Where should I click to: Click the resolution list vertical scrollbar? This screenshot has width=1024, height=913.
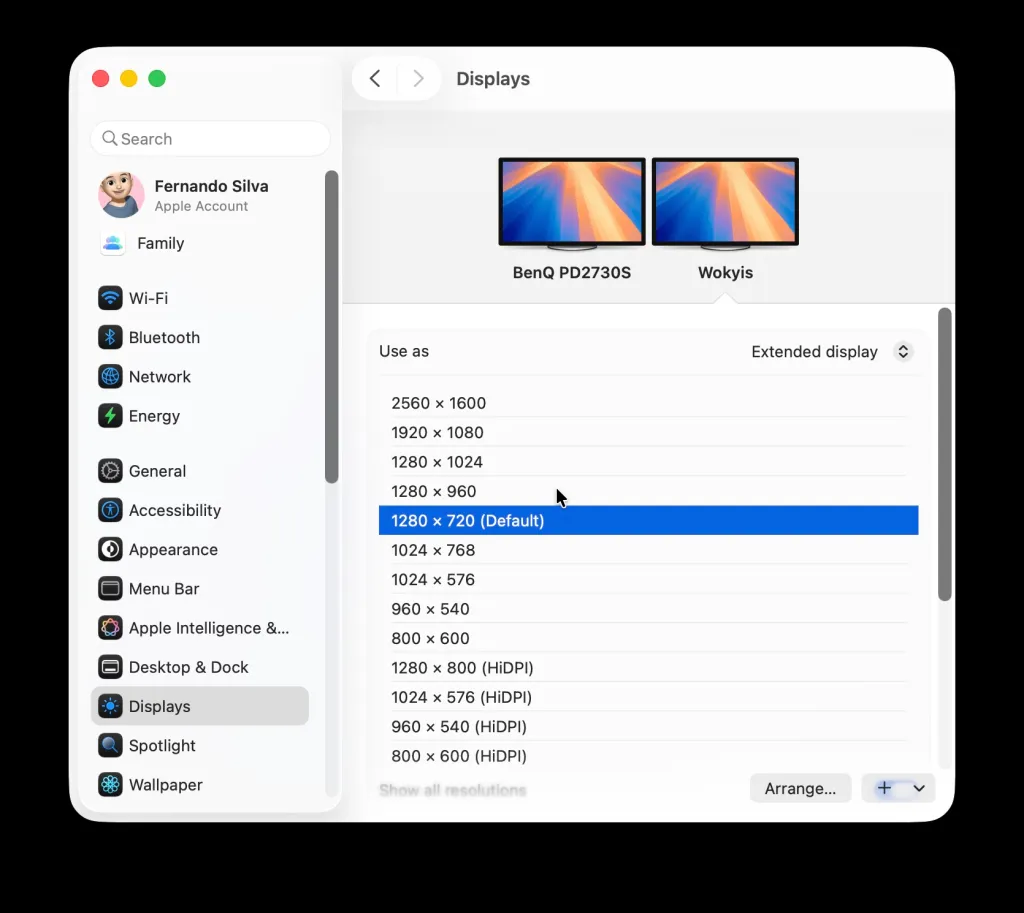pos(944,455)
